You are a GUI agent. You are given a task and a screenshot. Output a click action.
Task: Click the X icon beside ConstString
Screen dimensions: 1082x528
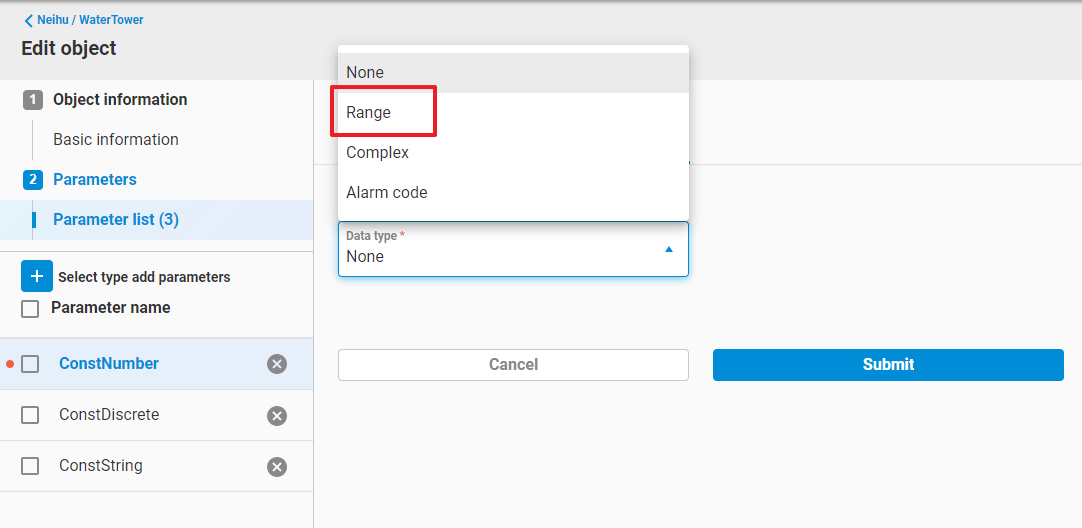tap(277, 466)
